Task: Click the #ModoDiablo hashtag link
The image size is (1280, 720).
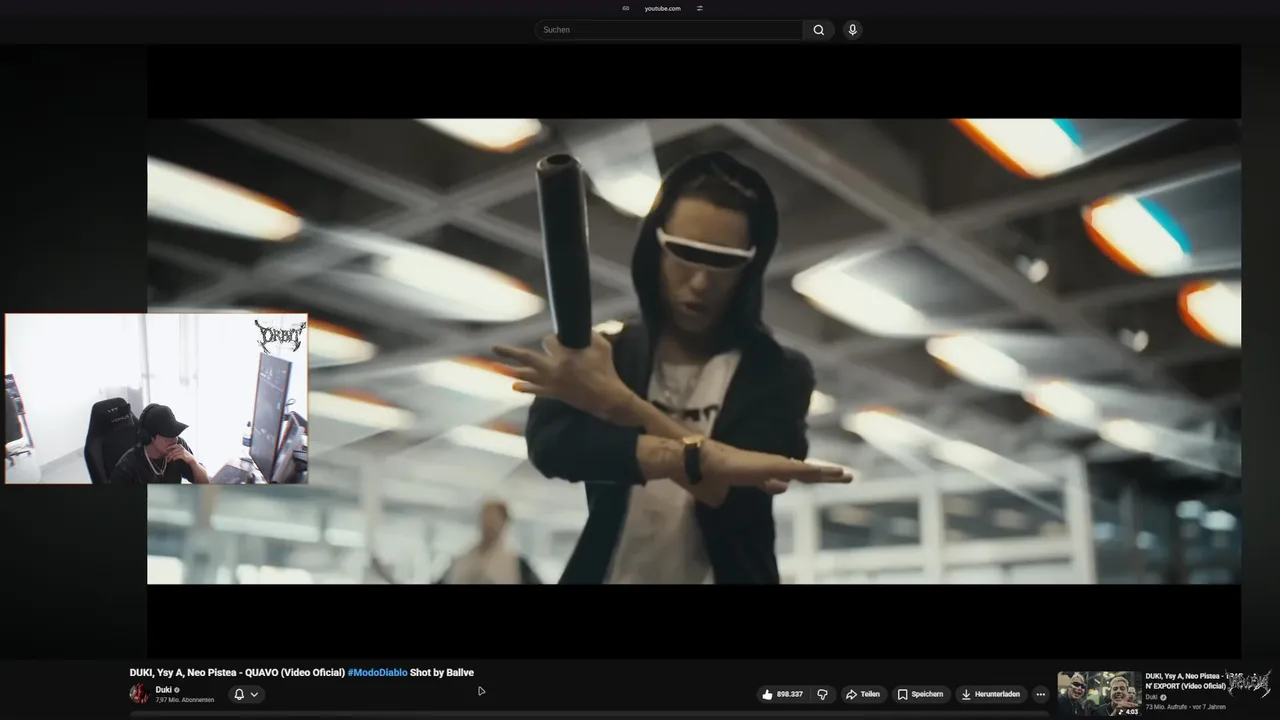Action: [x=377, y=673]
